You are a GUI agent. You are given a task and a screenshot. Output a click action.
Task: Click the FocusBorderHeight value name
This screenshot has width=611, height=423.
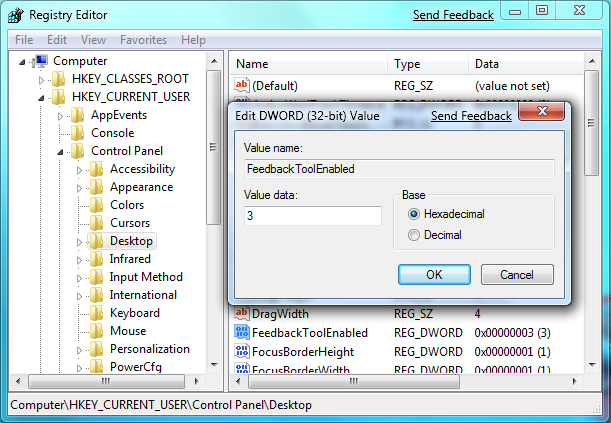(x=303, y=352)
